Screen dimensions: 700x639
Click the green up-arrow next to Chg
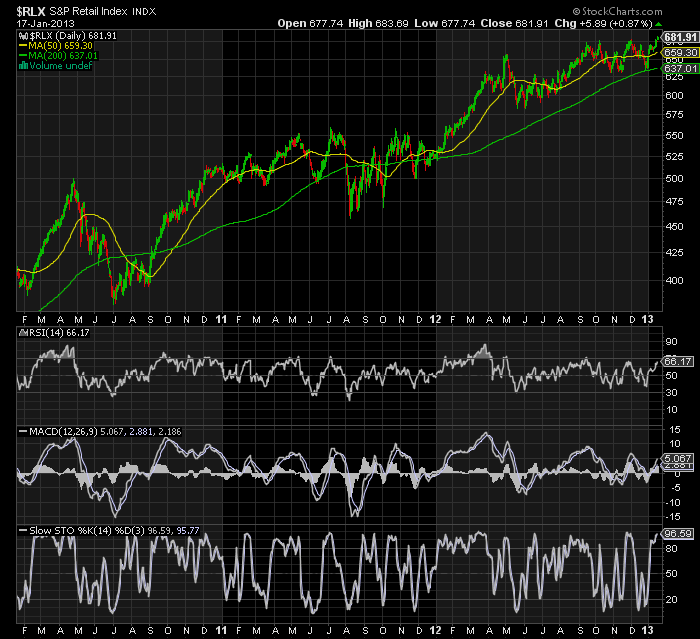tap(658, 24)
